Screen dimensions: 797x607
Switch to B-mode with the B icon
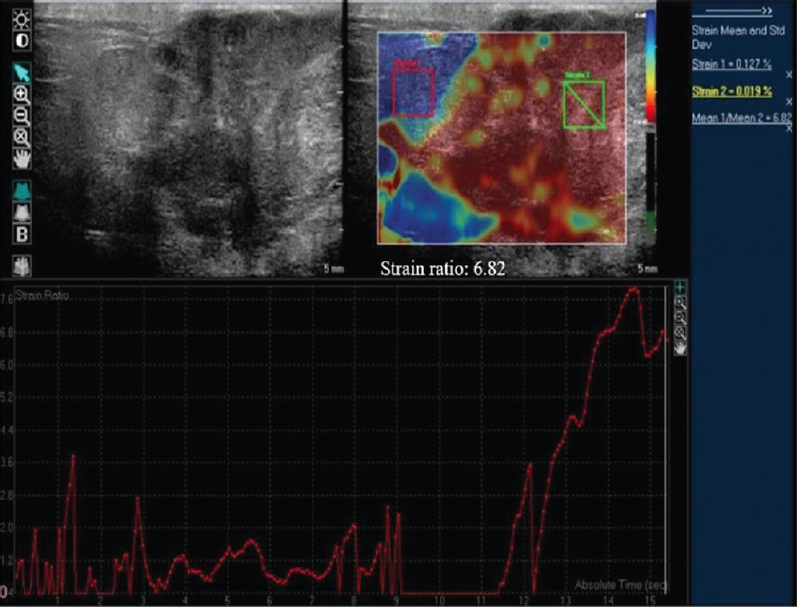pyautogui.click(x=22, y=234)
